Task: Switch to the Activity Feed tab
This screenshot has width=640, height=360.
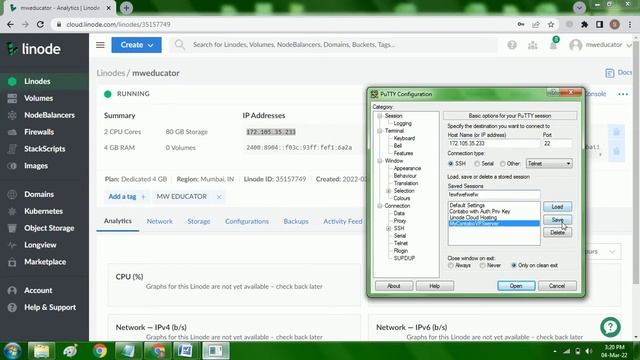Action: tap(342, 221)
